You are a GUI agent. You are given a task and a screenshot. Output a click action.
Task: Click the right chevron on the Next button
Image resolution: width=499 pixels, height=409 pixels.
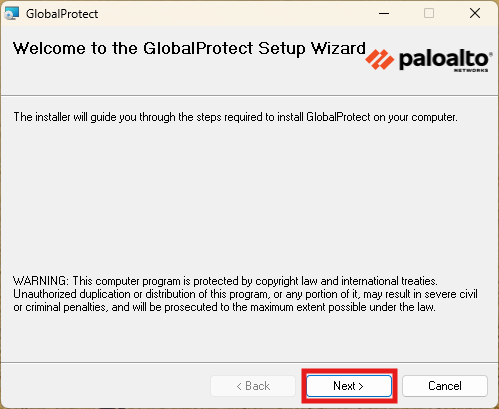click(361, 386)
